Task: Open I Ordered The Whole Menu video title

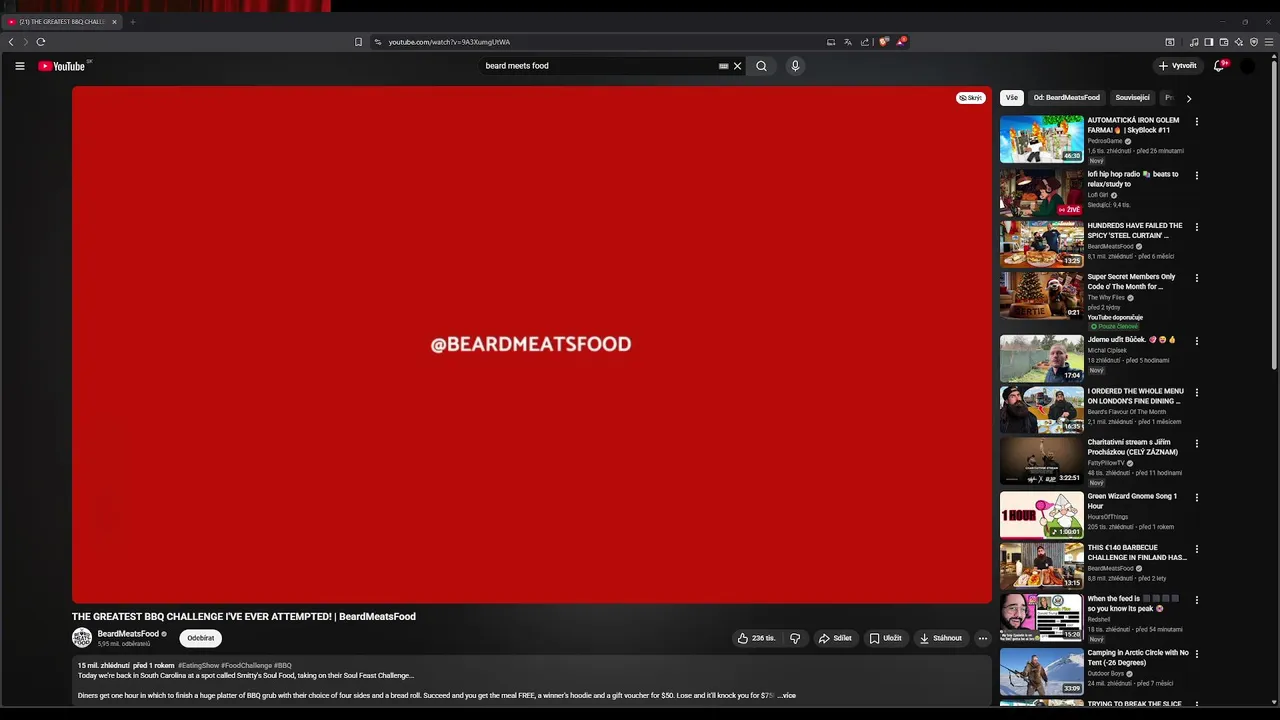Action: click(x=1135, y=396)
